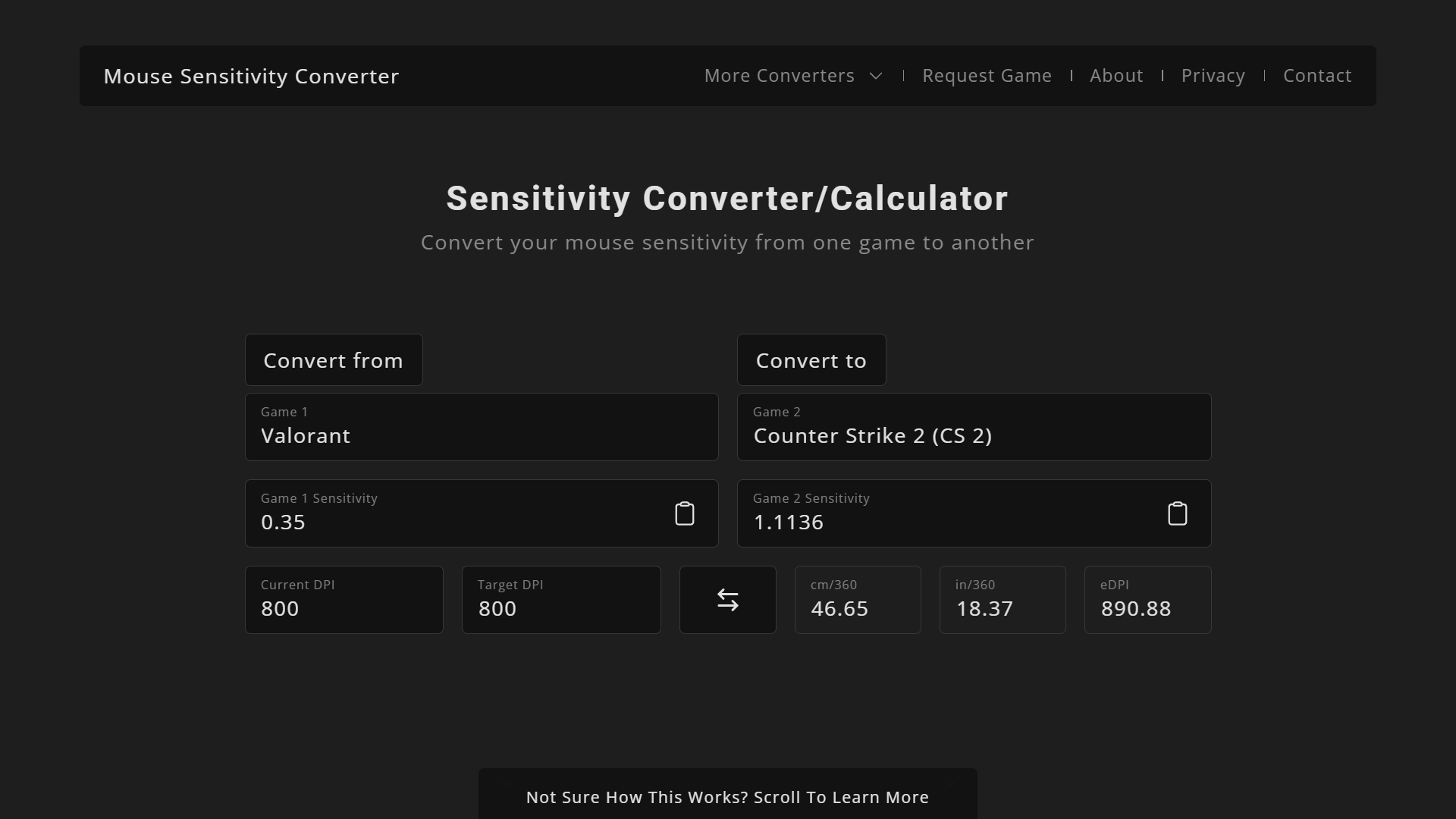Copy Game 2 Sensitivity with clipboard icon
This screenshot has width=1456, height=819.
(1177, 513)
